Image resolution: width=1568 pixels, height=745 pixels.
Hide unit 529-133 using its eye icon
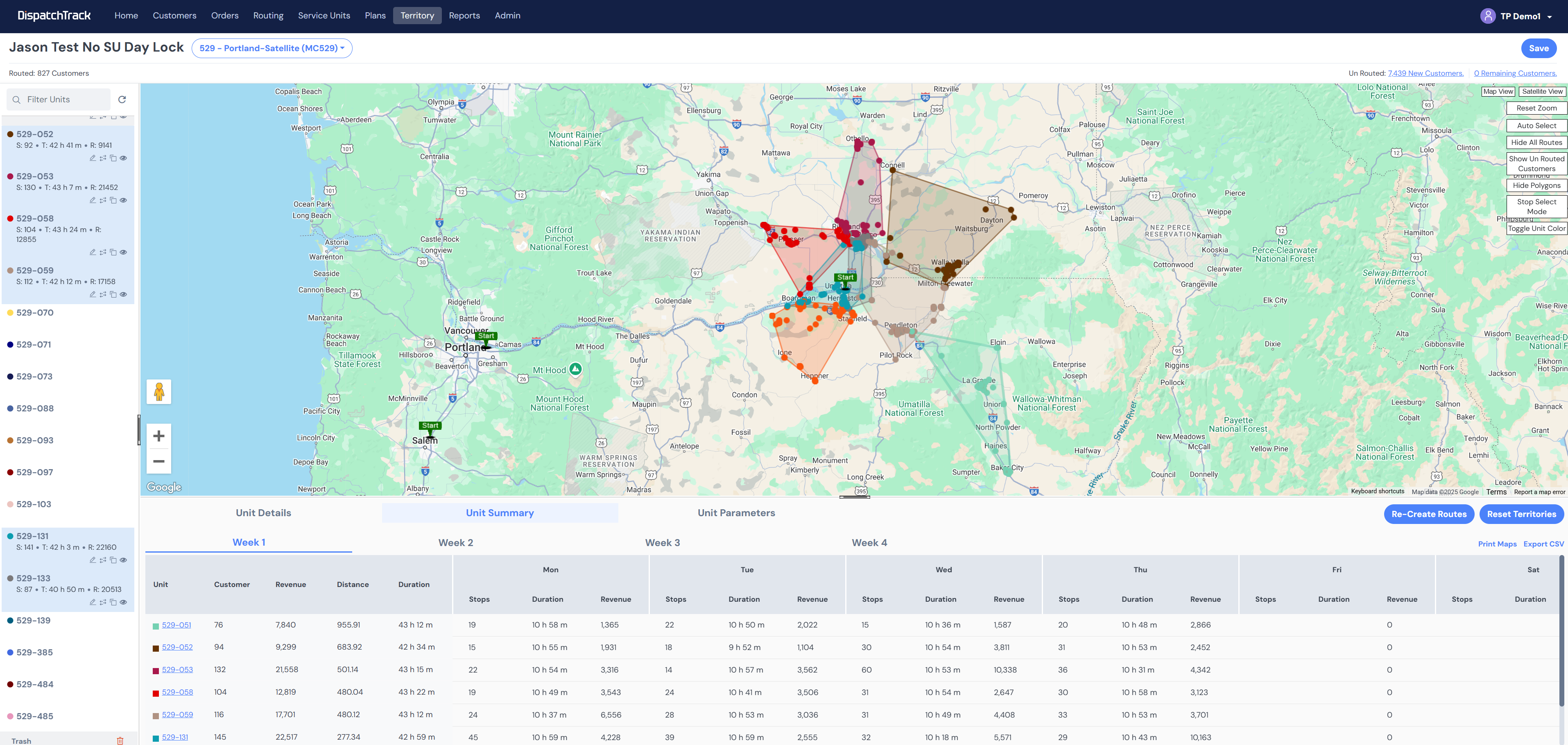click(x=124, y=602)
